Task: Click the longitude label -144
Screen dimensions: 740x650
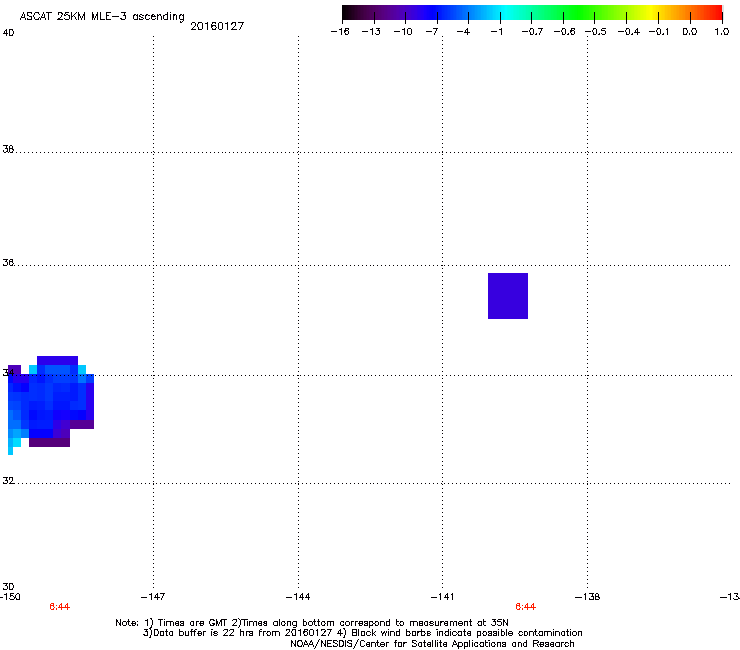Action: pyautogui.click(x=298, y=597)
